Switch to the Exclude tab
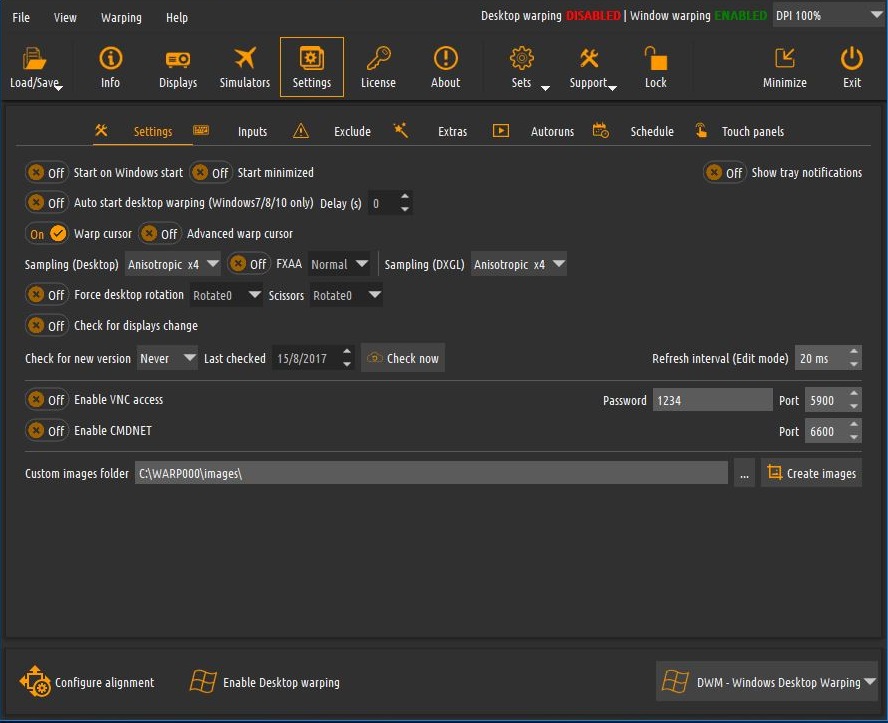Image resolution: width=888 pixels, height=723 pixels. 352,131
